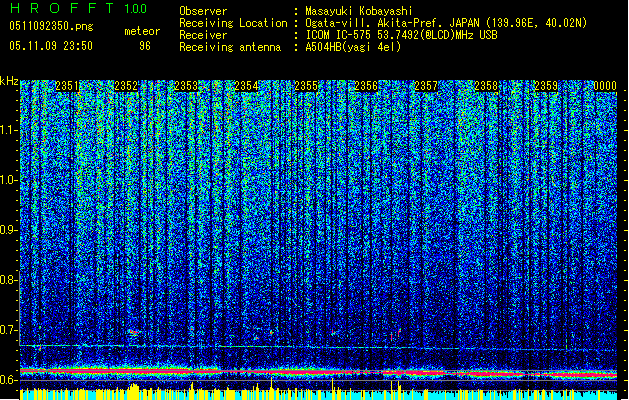The height and width of the screenshot is (400, 629).
Task: Click the date stamp 05.11.09 23:50
Action: coord(51,46)
